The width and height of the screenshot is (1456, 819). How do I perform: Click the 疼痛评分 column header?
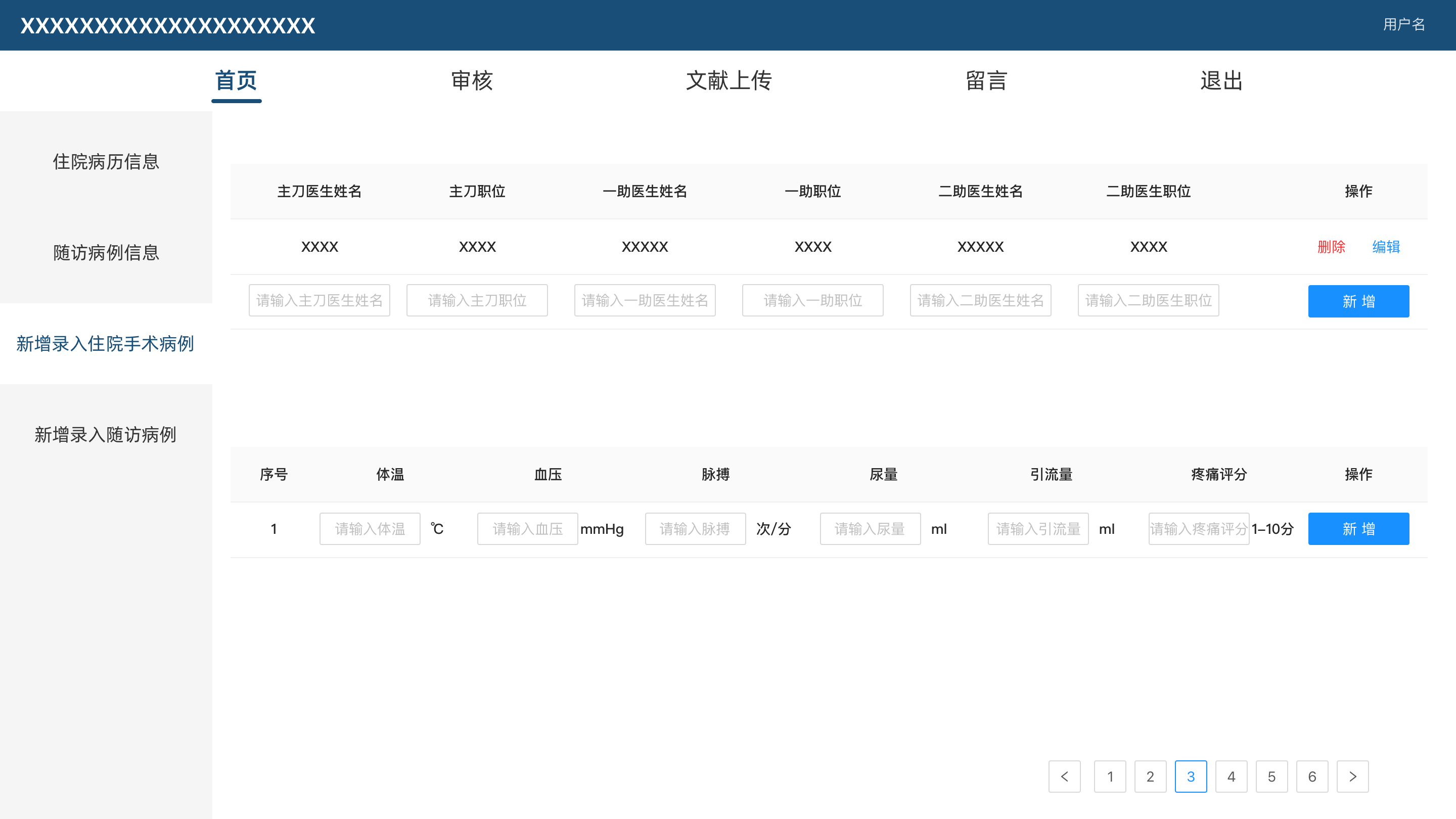[x=1218, y=474]
